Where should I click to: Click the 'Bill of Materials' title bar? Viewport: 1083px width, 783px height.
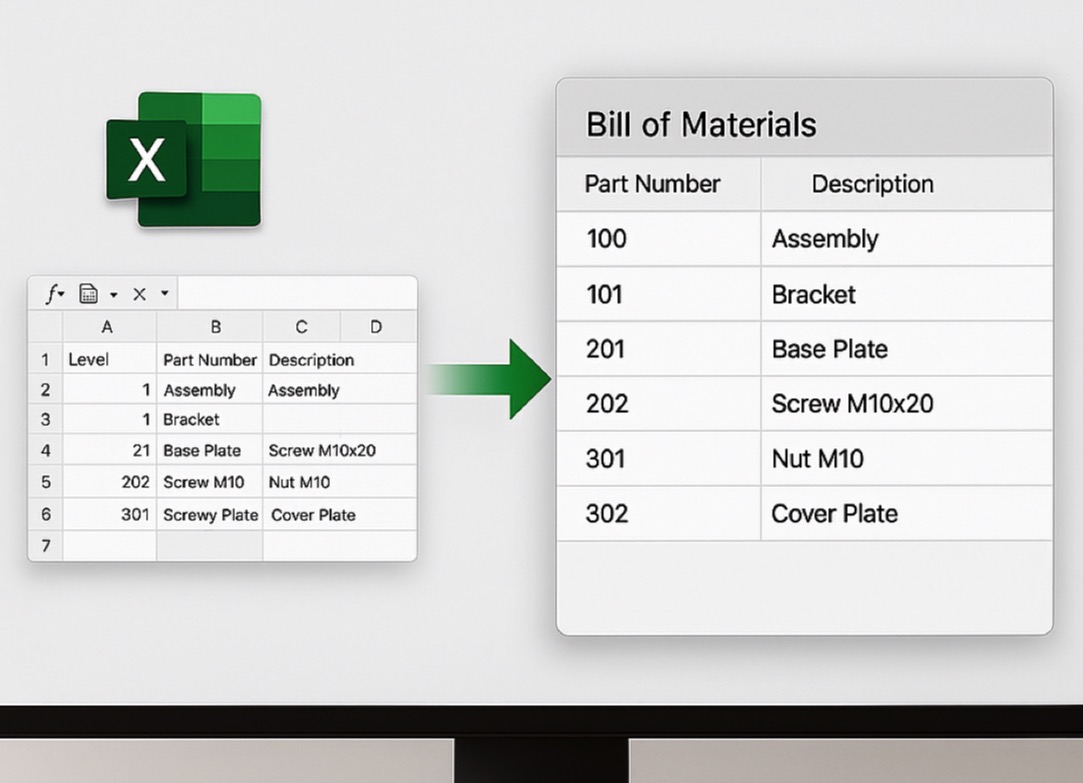(804, 124)
